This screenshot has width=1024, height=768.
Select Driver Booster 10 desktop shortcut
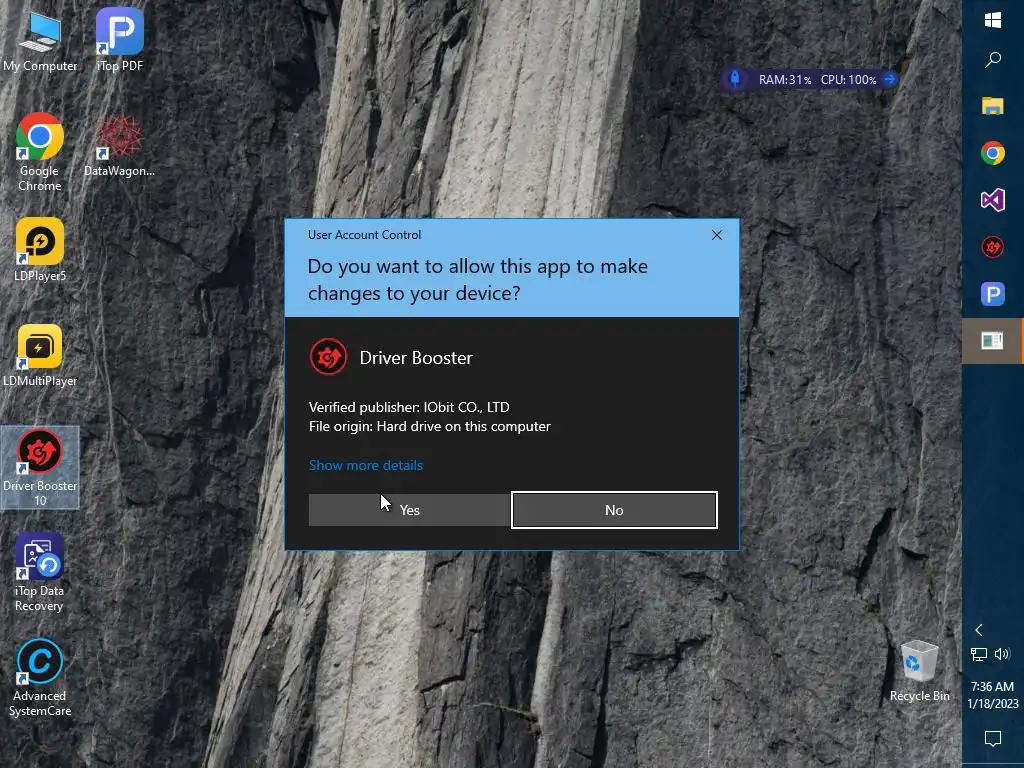click(40, 468)
